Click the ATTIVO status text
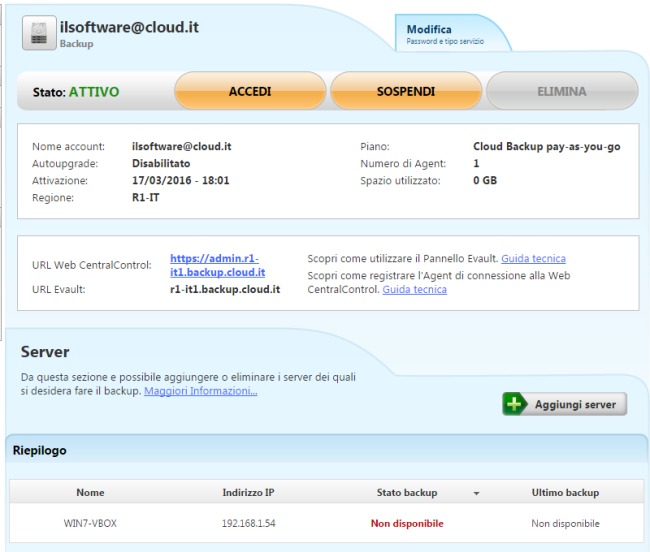 (x=94, y=92)
